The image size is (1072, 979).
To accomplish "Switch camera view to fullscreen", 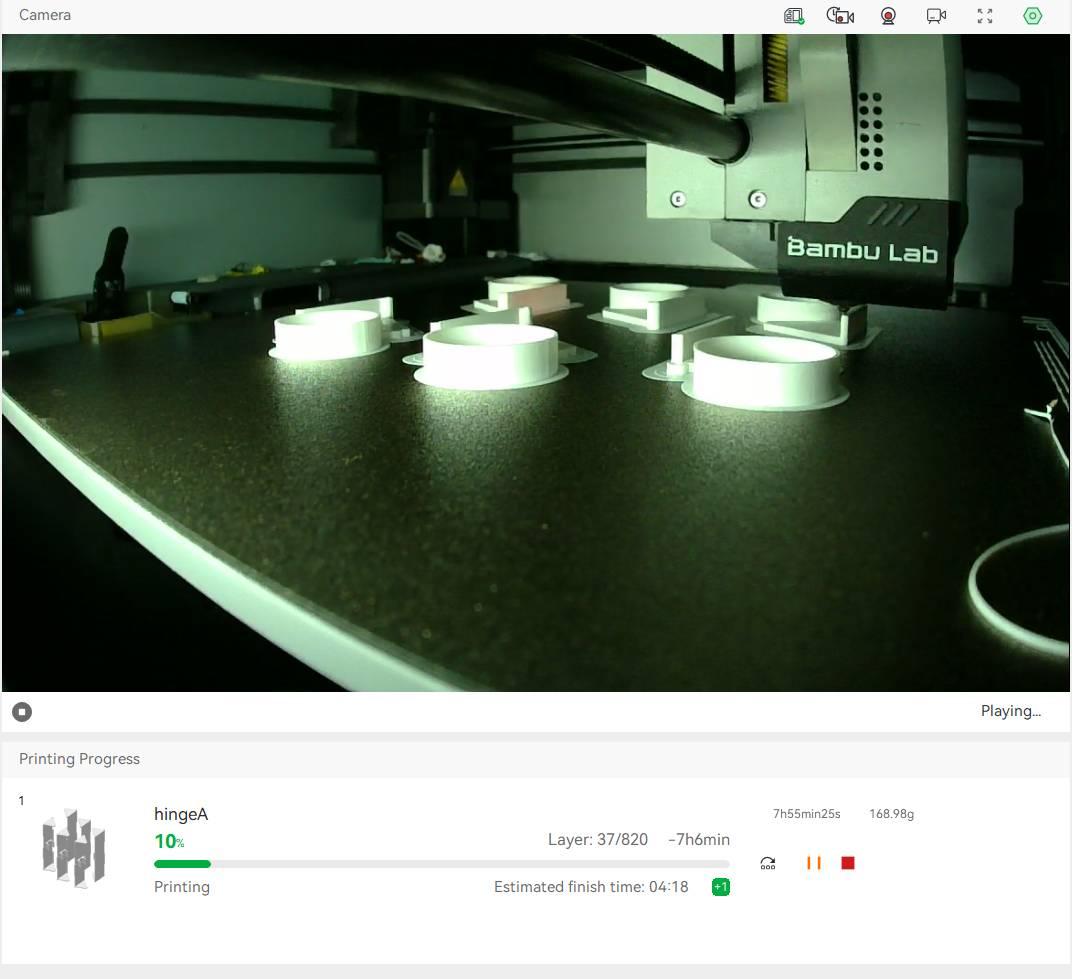I will (x=984, y=16).
